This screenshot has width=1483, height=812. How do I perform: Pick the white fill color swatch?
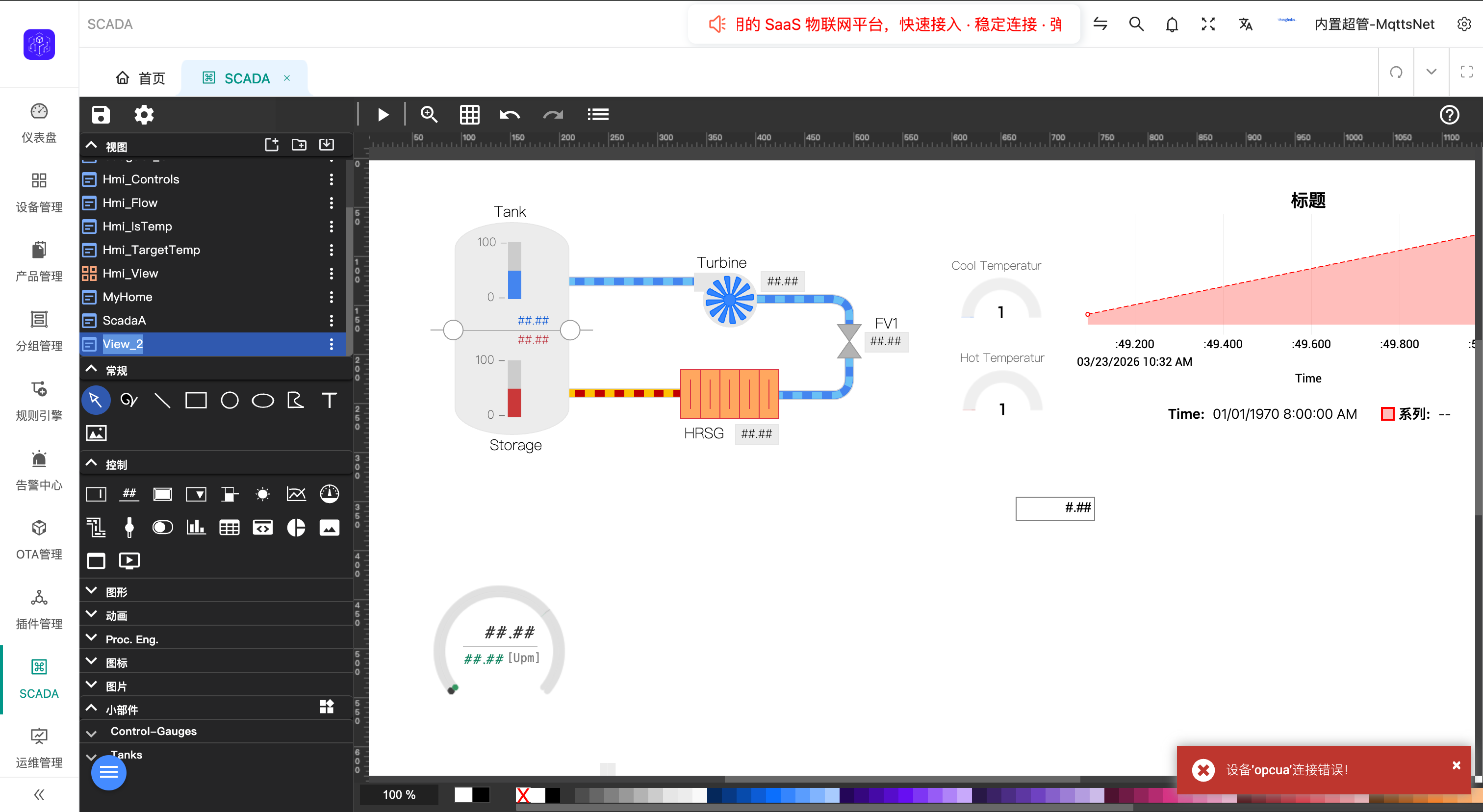pyautogui.click(x=463, y=795)
